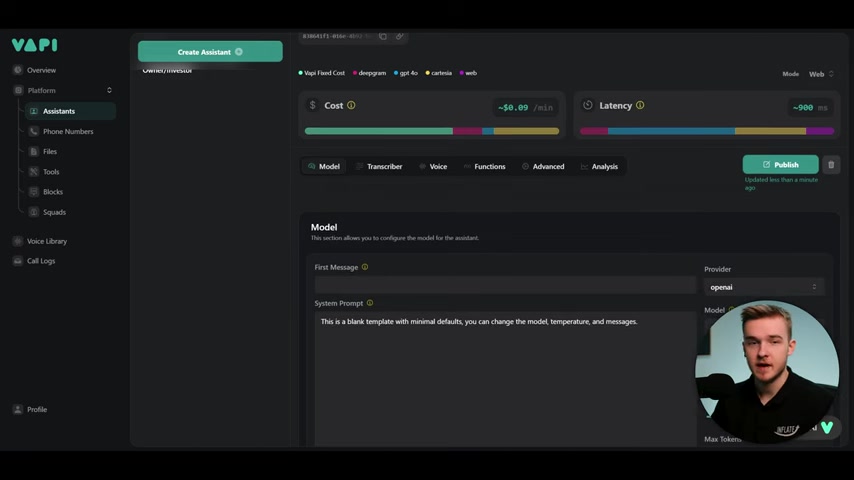Click the System Prompt info icon
Viewport: 854px width, 480px height.
point(370,303)
